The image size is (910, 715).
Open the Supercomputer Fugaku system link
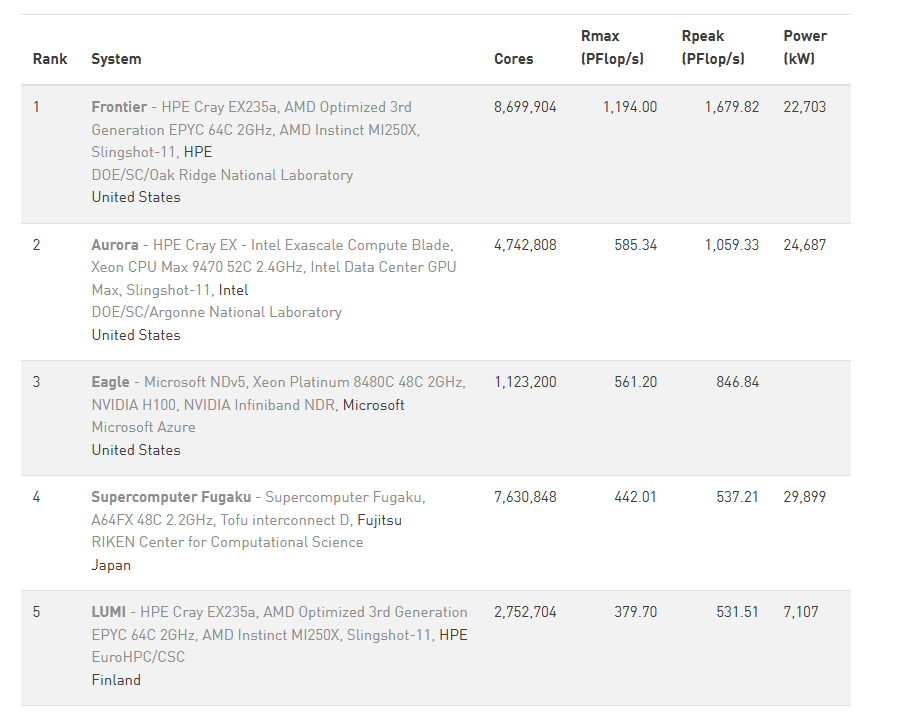tap(171, 497)
